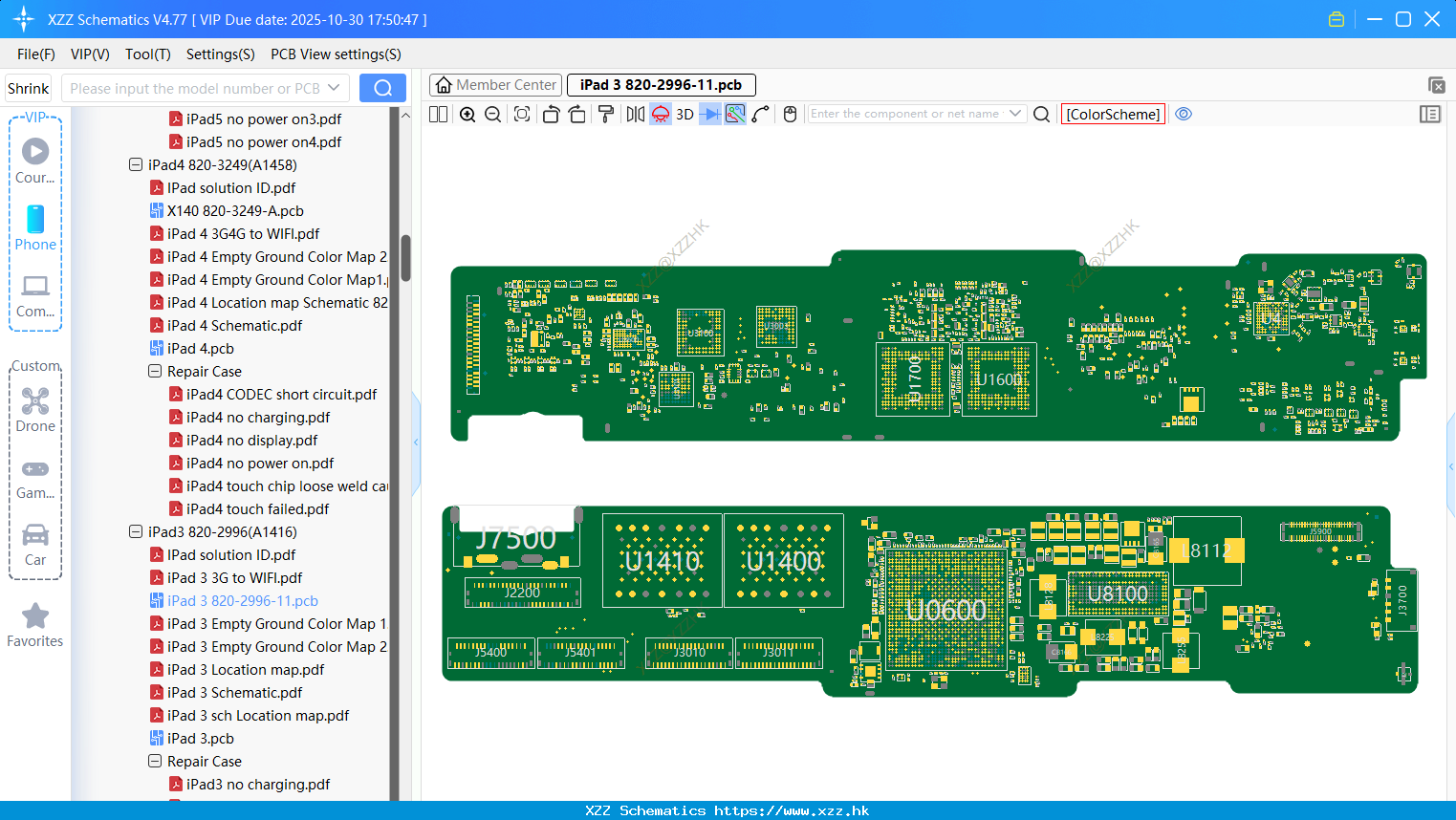
Task: Collapse Repair Case above iPad3 no charging.pdf
Action: tap(155, 761)
